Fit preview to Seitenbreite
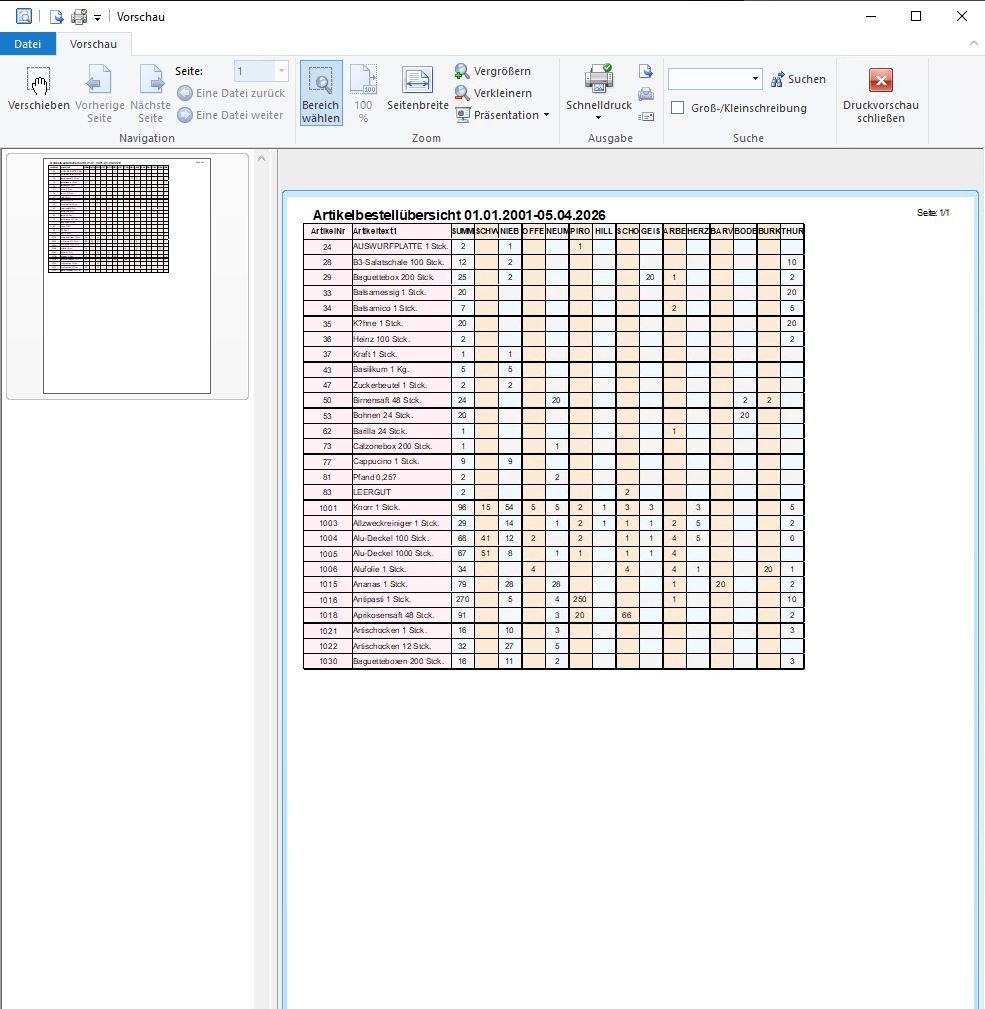 417,88
